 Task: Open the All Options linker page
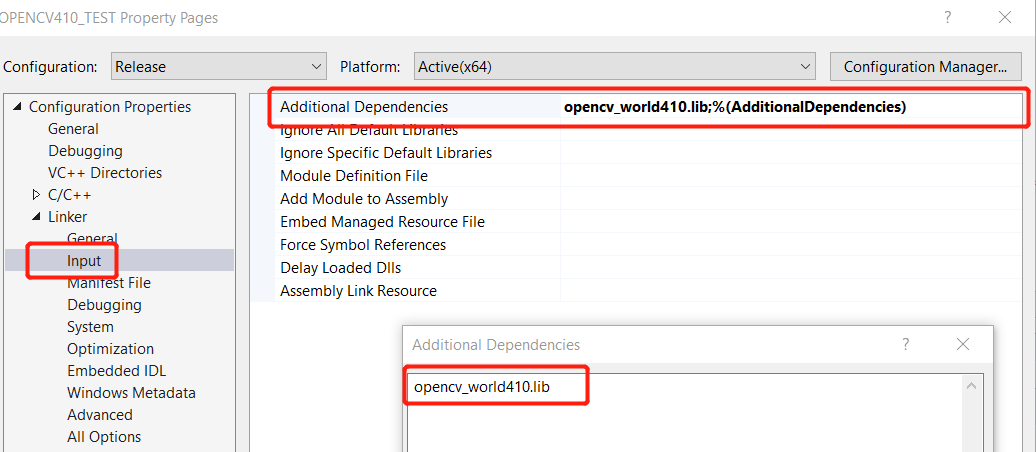[x=104, y=437]
